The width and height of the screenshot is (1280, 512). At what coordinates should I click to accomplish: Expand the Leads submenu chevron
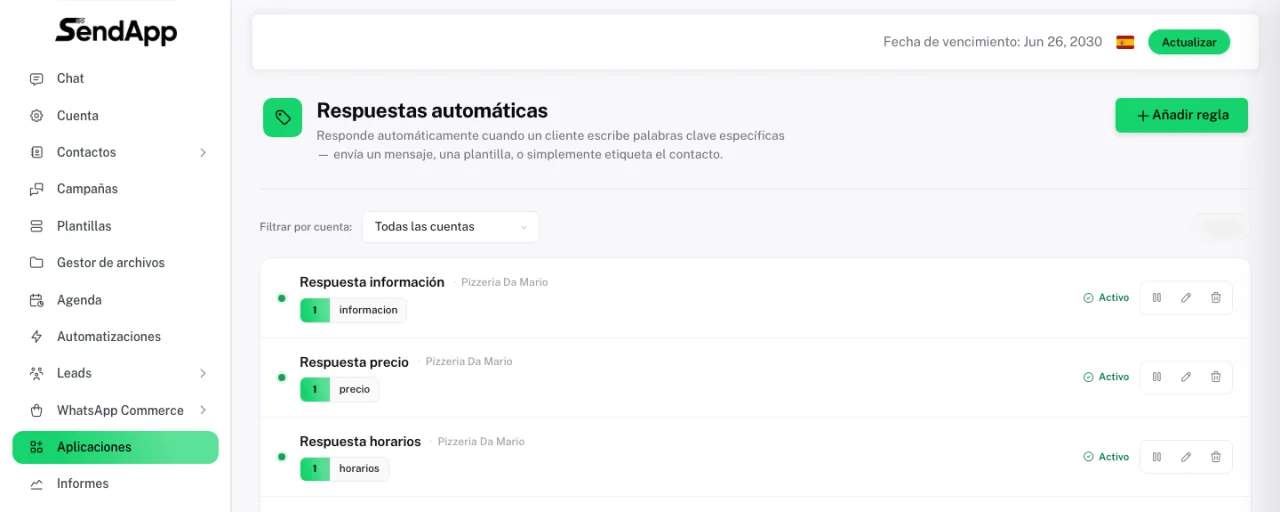203,373
